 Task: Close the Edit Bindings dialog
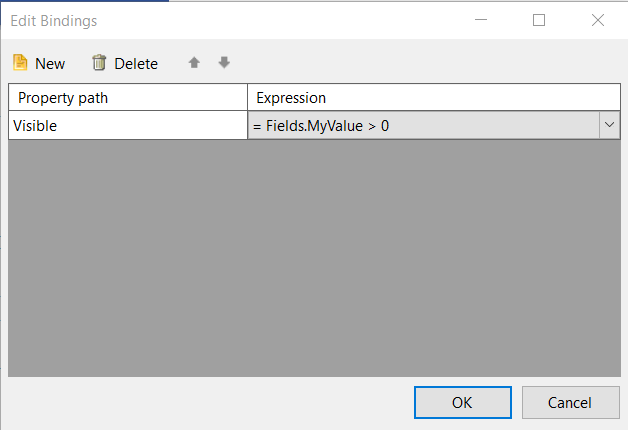click(x=598, y=20)
